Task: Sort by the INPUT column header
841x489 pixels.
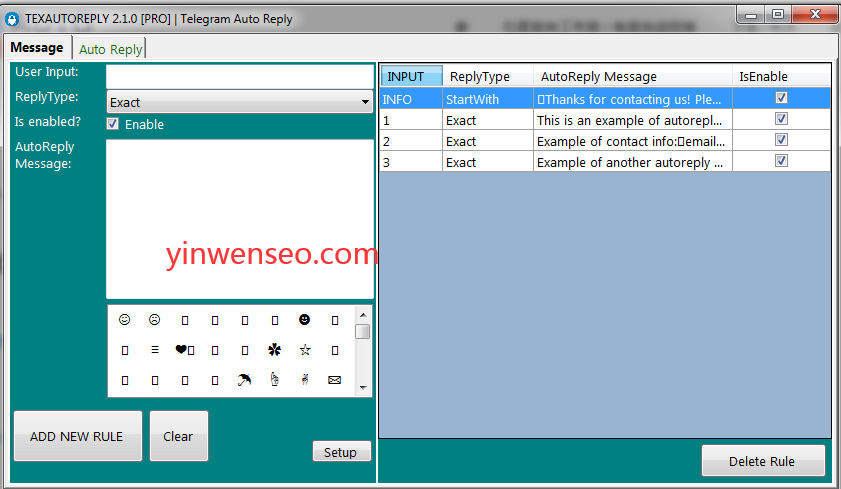Action: point(411,76)
